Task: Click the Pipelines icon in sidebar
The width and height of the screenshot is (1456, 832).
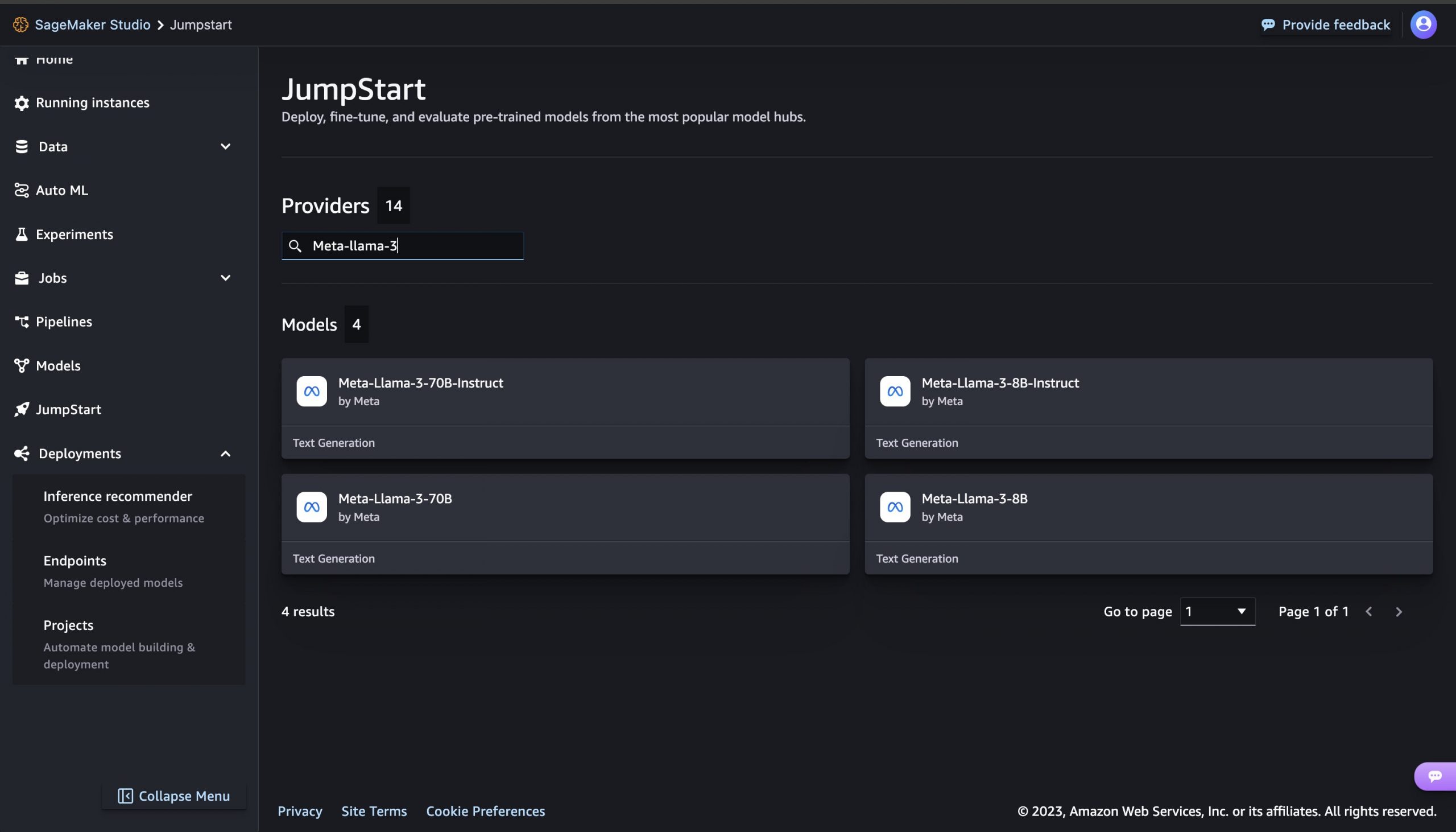Action: coord(22,322)
